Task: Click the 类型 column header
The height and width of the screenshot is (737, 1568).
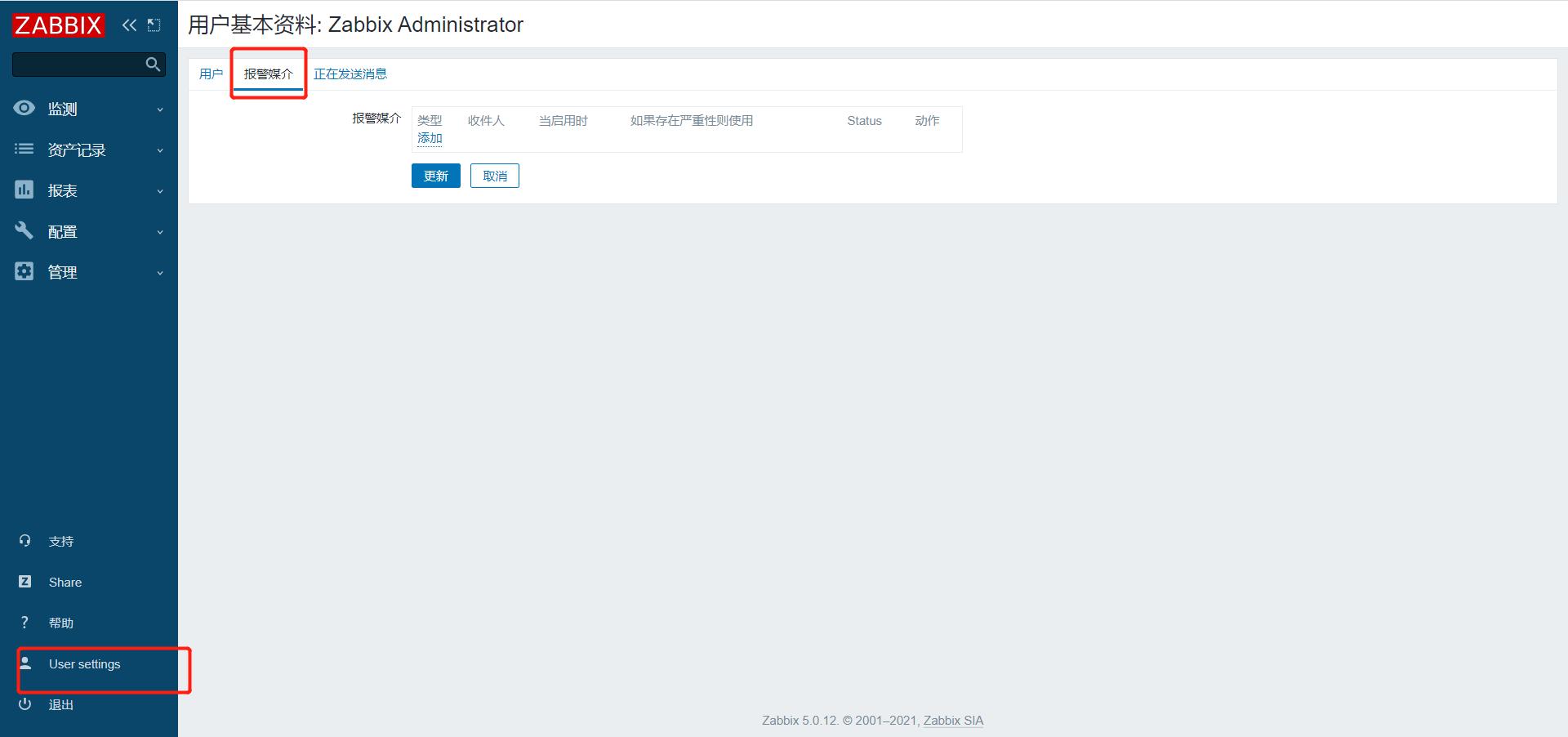Action: pyautogui.click(x=430, y=121)
